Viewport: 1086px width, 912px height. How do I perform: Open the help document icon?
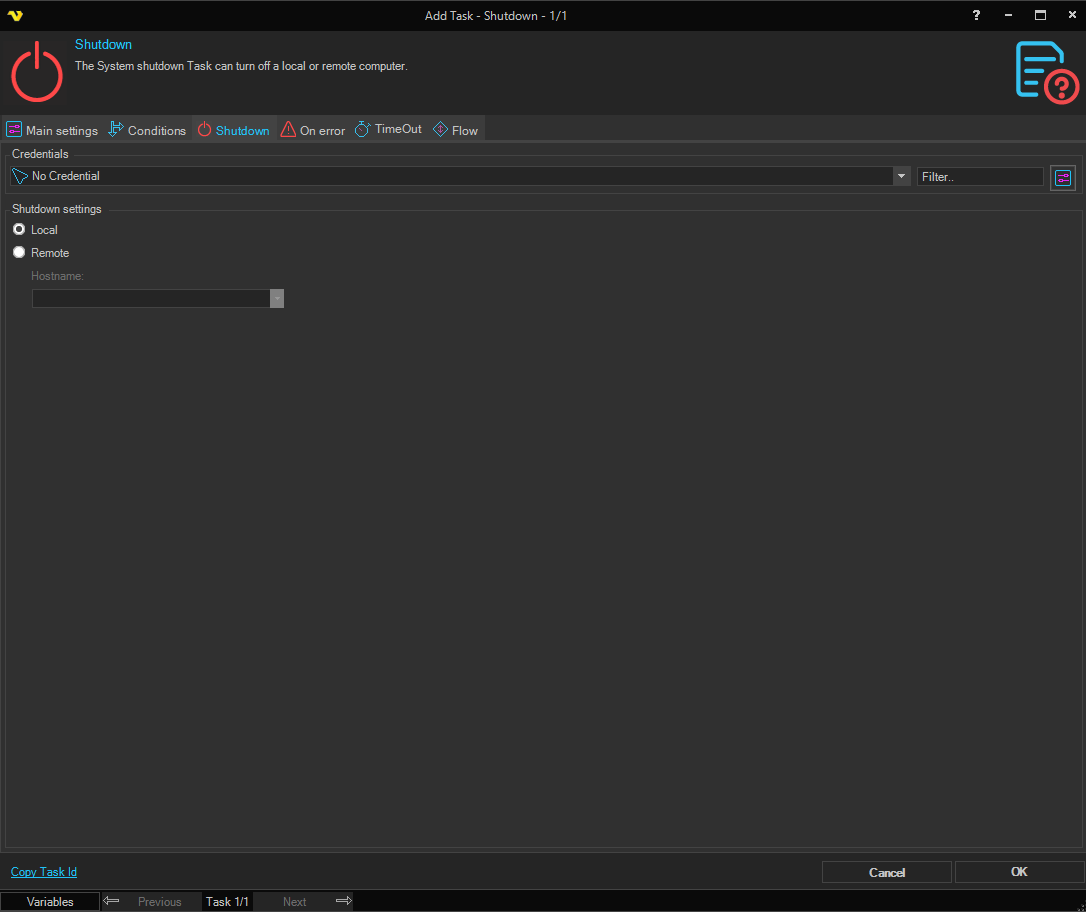[1046, 71]
